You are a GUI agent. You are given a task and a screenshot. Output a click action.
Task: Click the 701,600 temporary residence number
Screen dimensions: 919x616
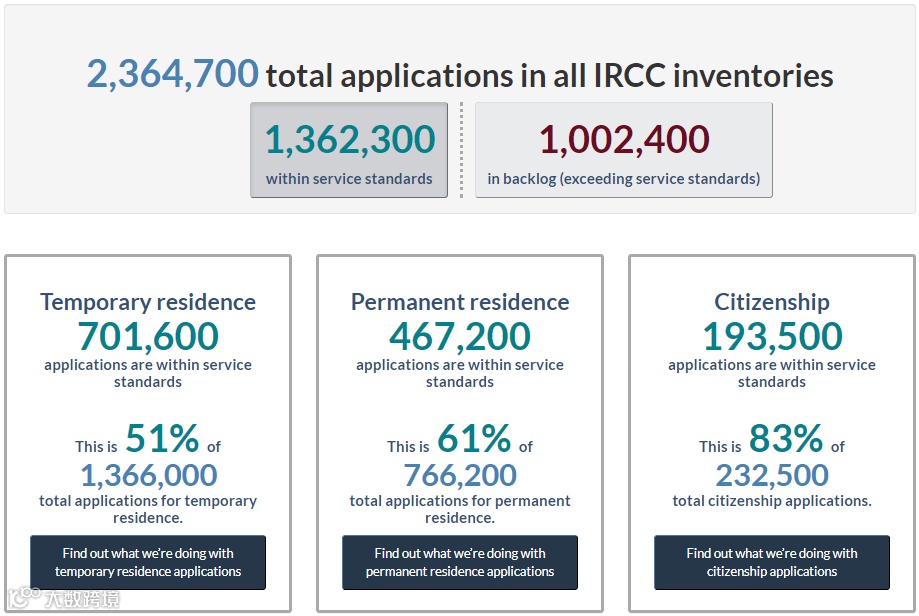[x=148, y=336]
